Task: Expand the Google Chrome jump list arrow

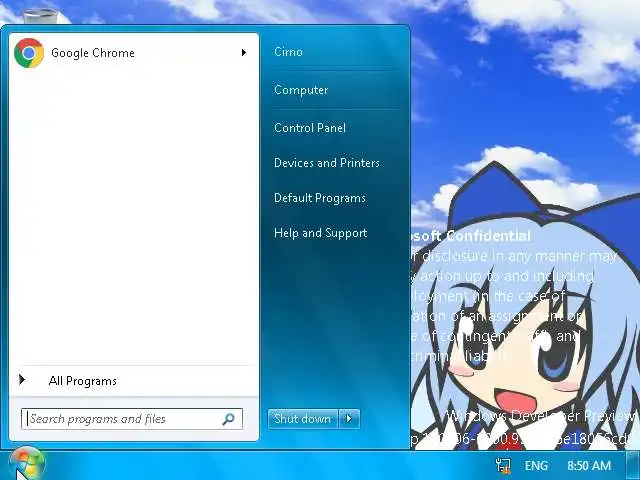Action: click(244, 53)
